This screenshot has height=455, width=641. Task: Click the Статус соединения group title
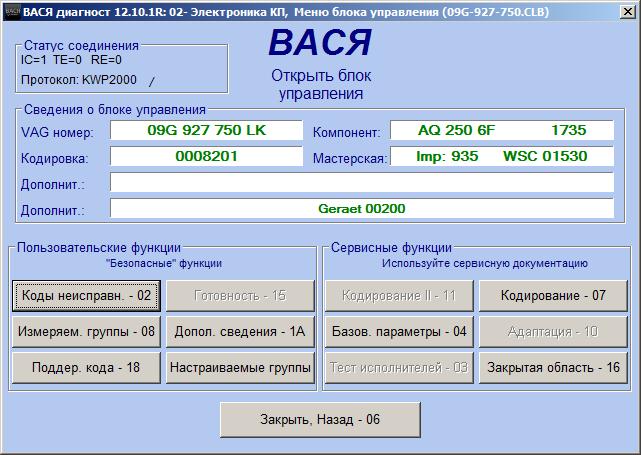[81, 45]
